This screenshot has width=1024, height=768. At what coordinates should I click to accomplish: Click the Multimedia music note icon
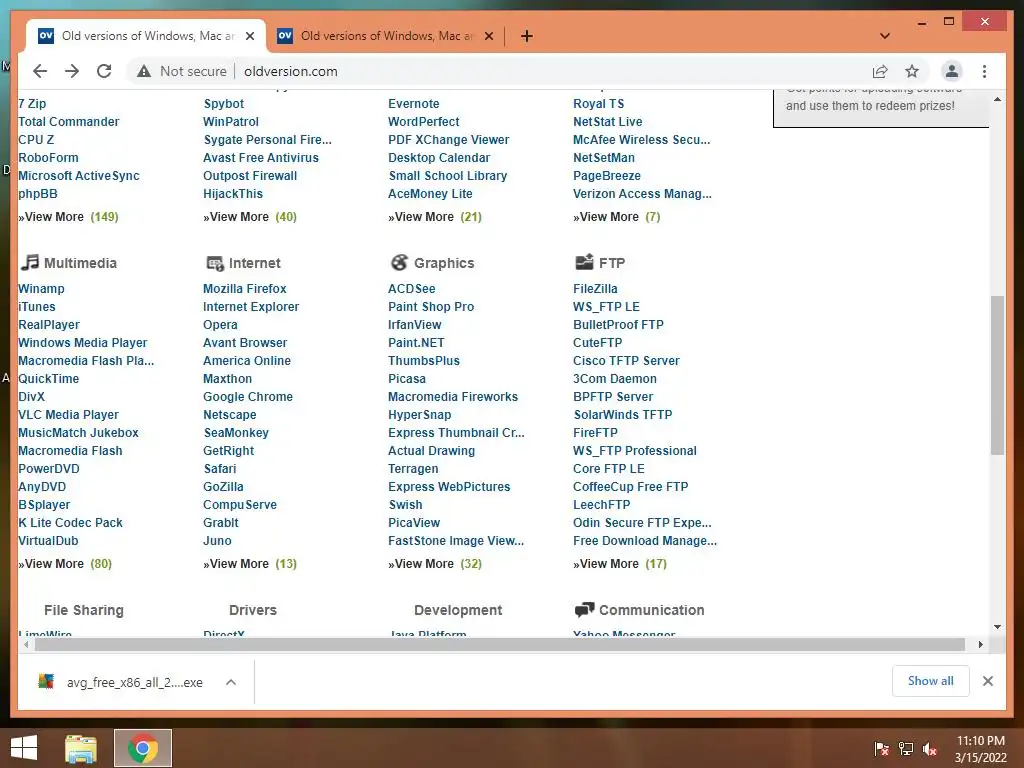point(29,263)
